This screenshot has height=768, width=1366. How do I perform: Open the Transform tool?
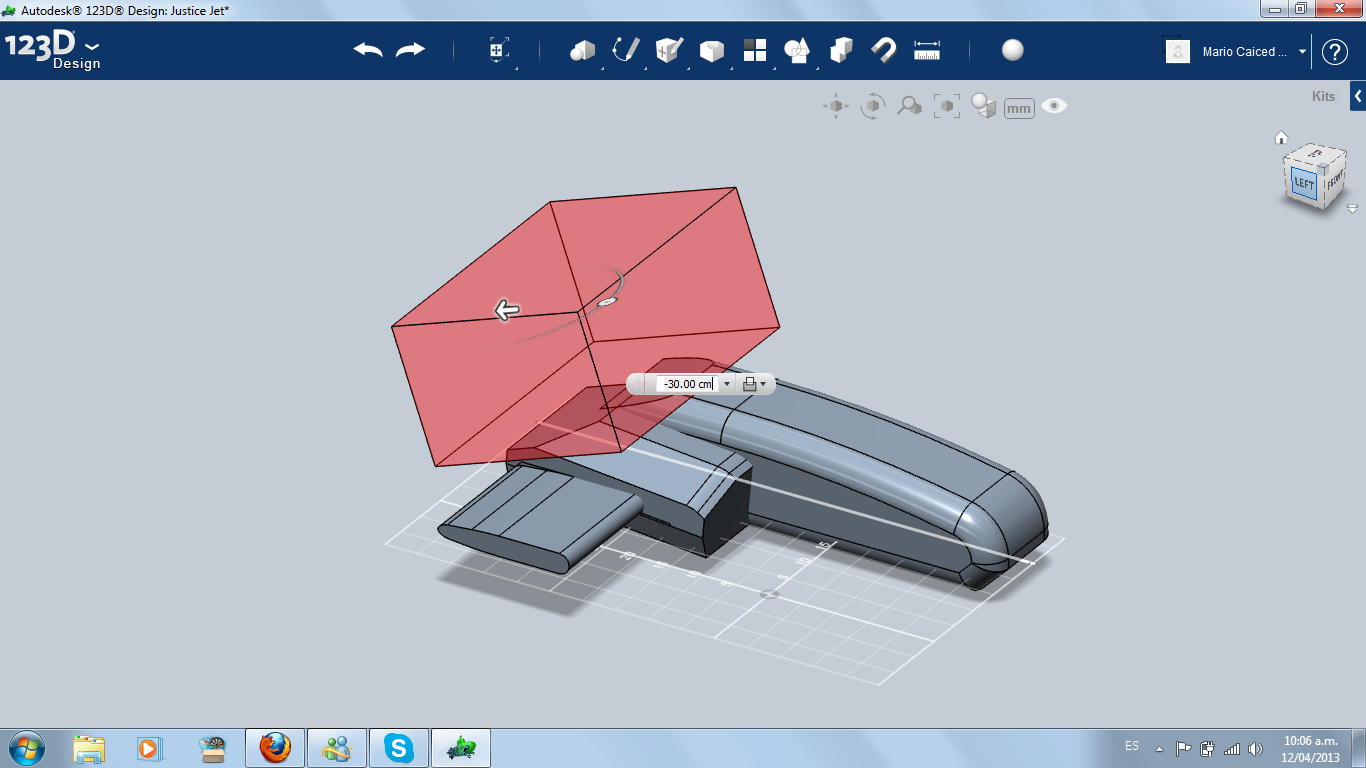[x=498, y=50]
